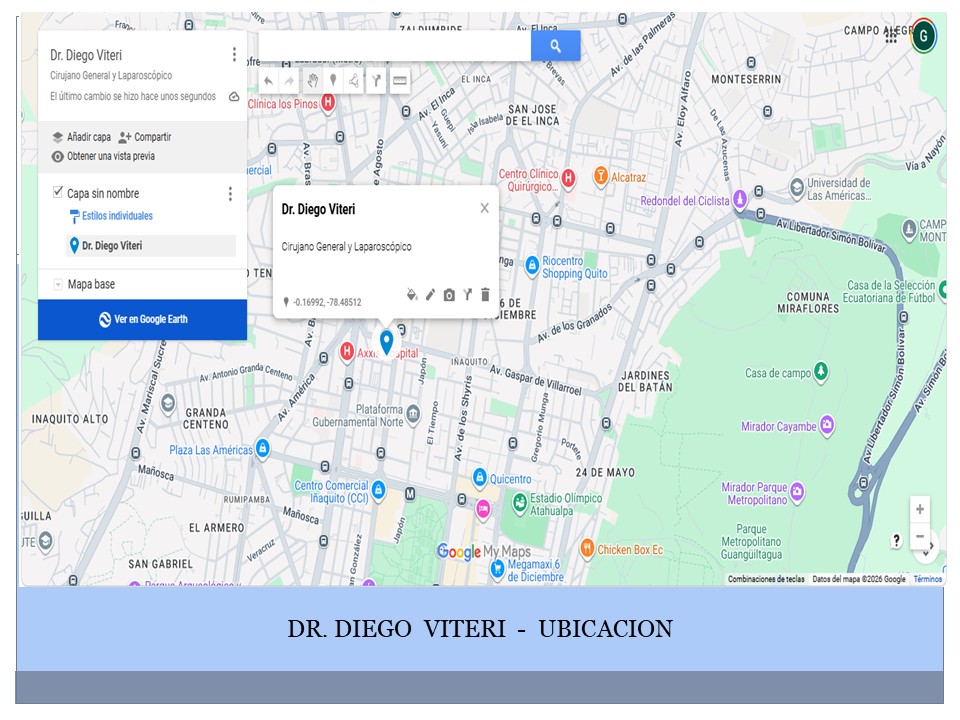Screen dimensions: 960x720
Task: Open the marker style paint bucket icon
Action: tap(412, 295)
